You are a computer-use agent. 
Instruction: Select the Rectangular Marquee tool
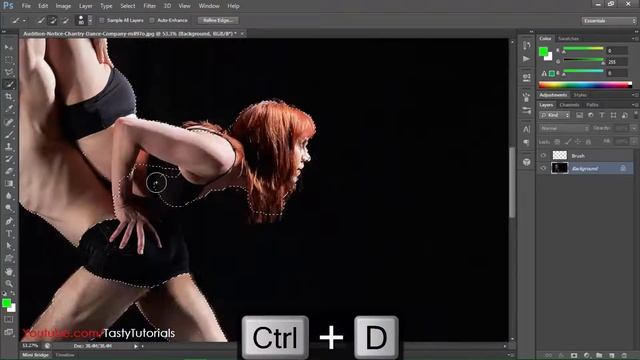coord(9,60)
